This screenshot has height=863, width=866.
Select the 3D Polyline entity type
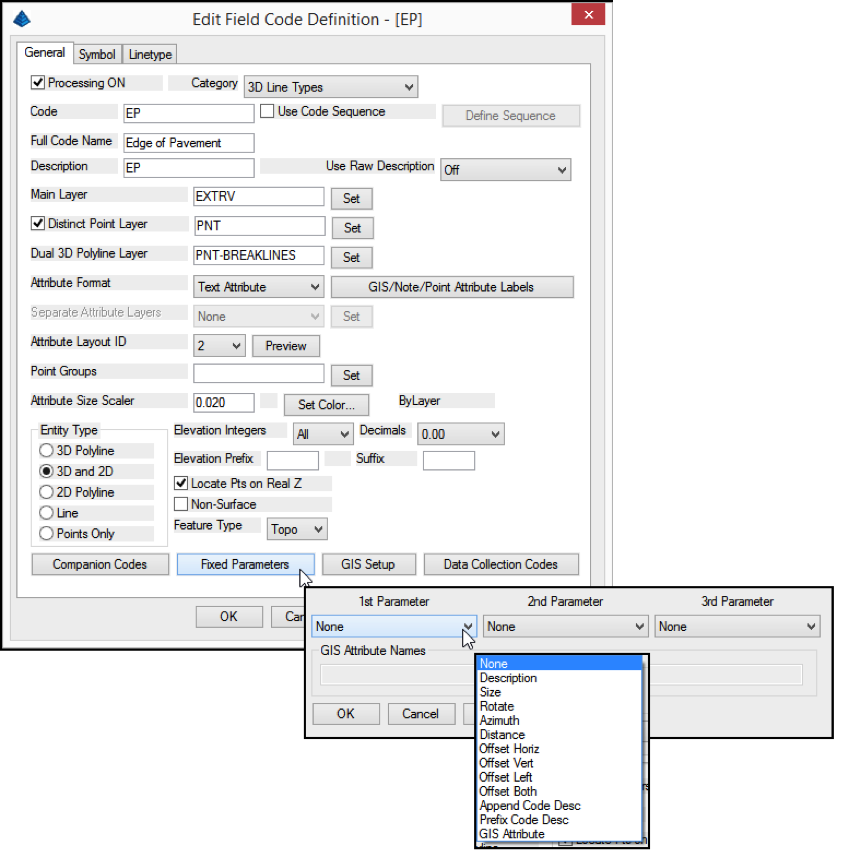tap(46, 451)
